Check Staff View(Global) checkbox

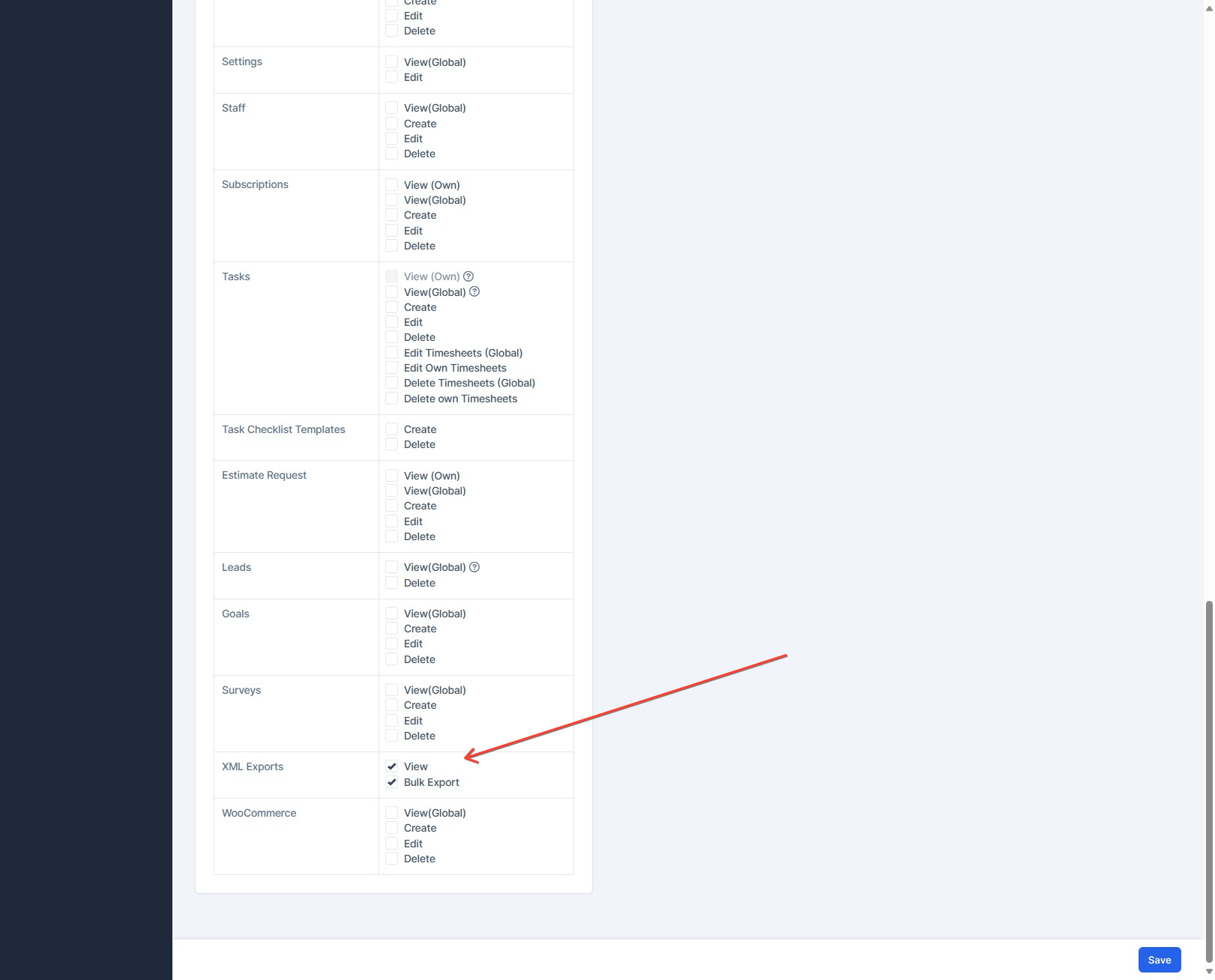click(x=391, y=108)
